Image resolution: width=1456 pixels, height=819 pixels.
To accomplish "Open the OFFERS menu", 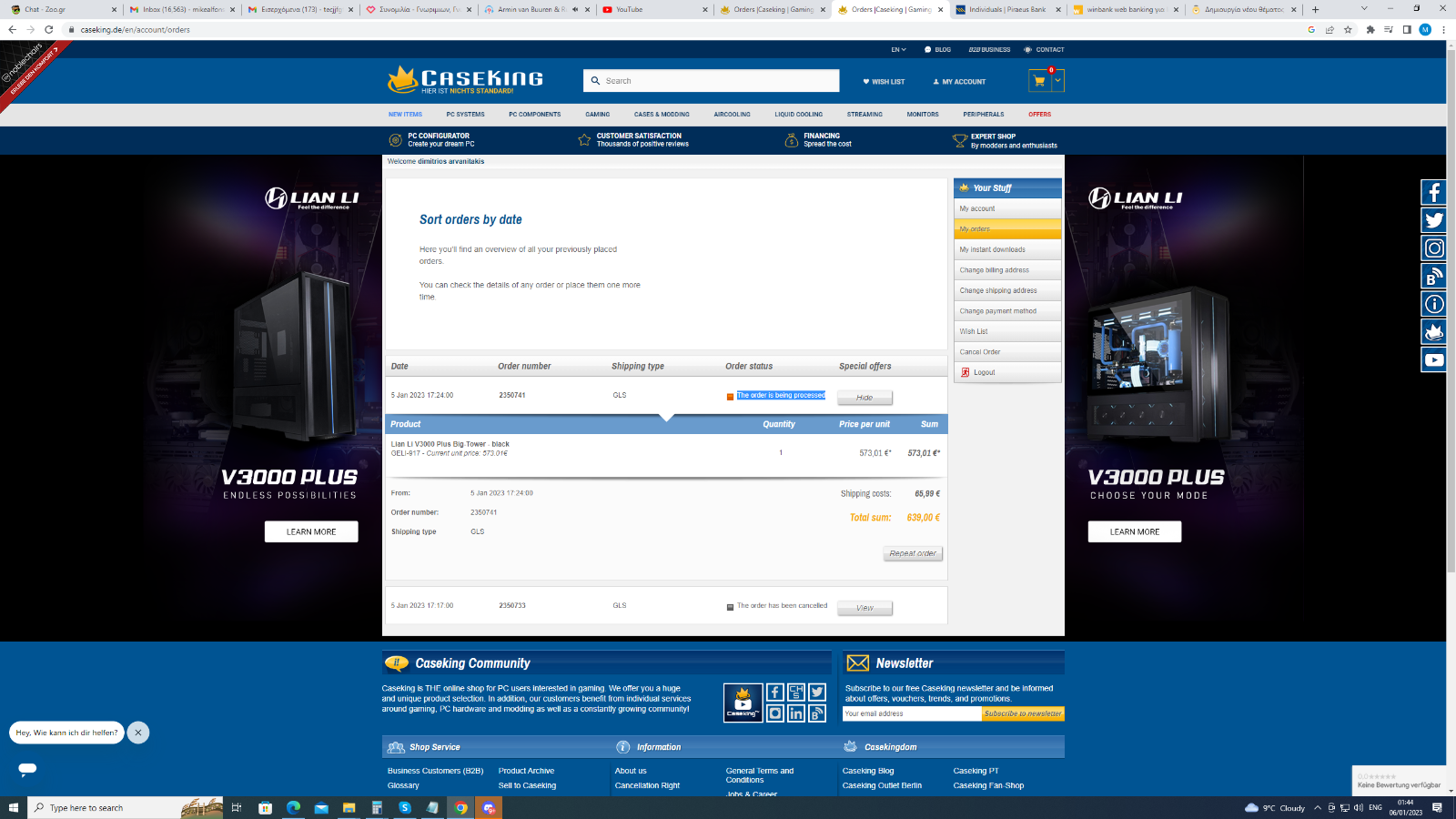I will tap(1039, 115).
